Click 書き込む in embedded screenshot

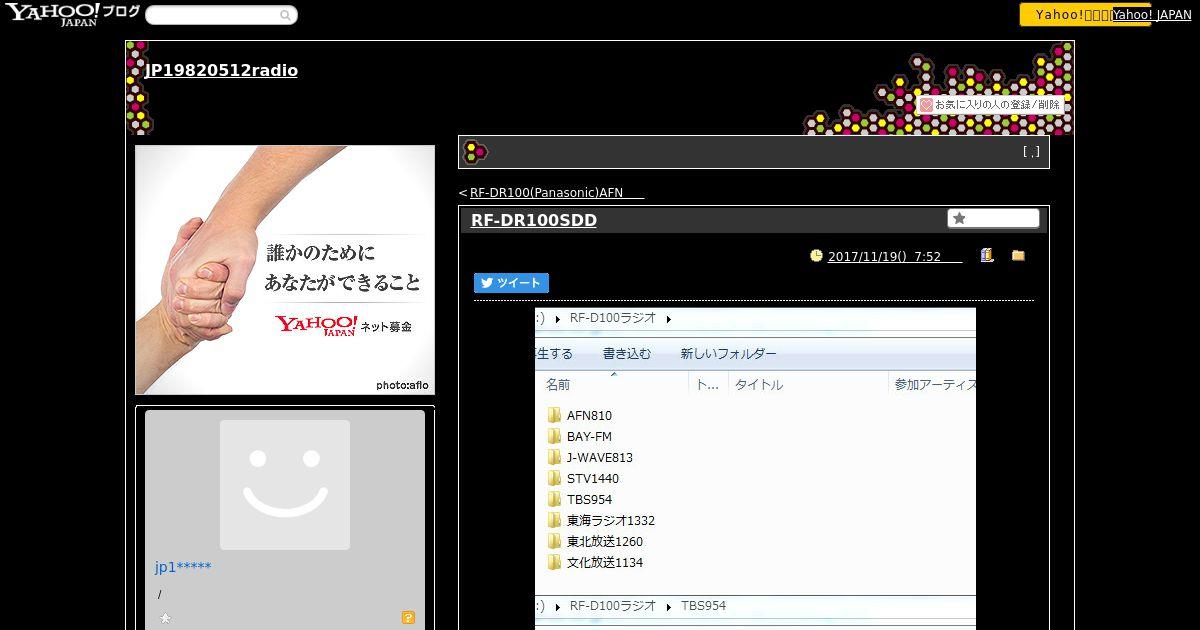[627, 354]
